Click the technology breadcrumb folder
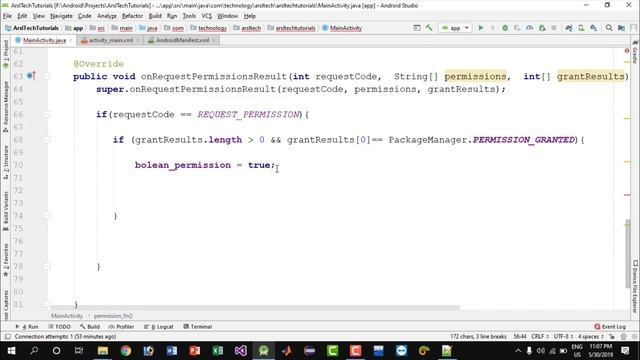Image resolution: width=640 pixels, height=360 pixels. point(209,28)
